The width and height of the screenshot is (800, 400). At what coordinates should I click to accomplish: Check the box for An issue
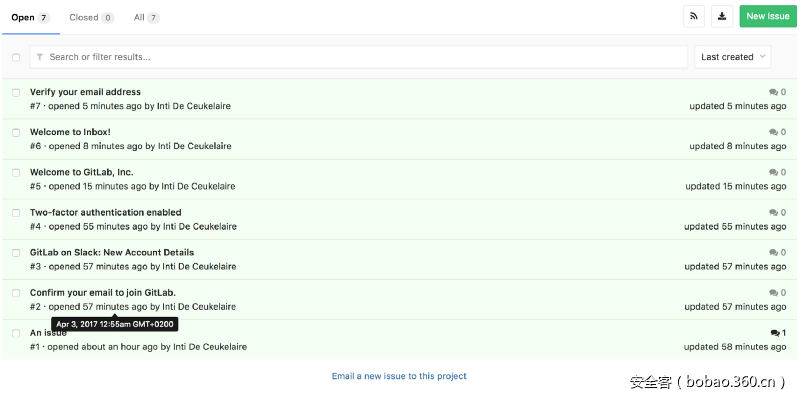tap(16, 333)
